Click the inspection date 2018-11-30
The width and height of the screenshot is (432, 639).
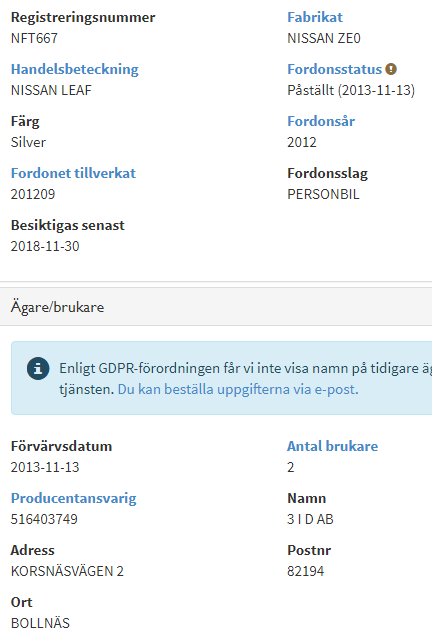[x=45, y=246]
